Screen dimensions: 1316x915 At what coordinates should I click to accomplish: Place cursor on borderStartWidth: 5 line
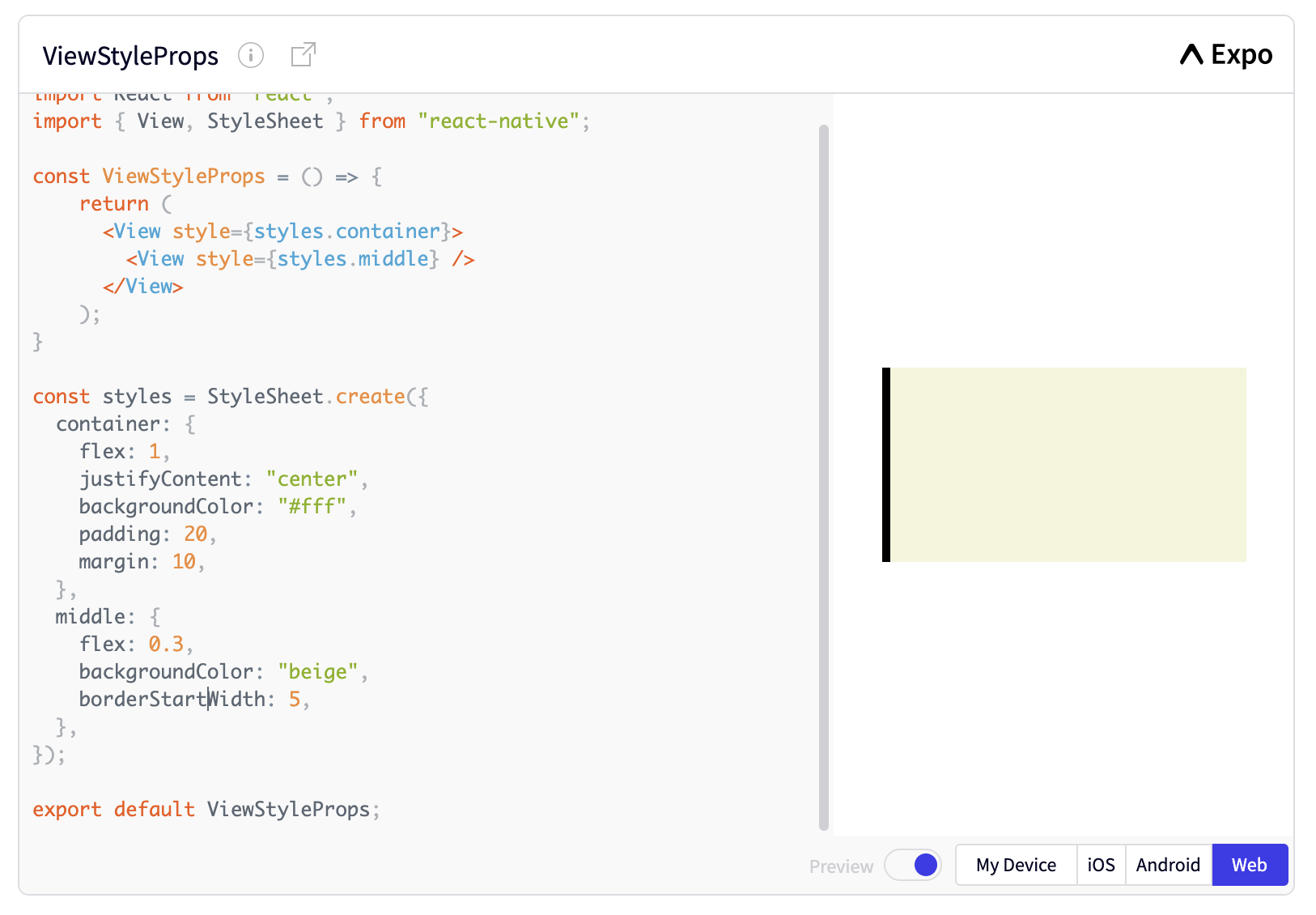click(194, 699)
